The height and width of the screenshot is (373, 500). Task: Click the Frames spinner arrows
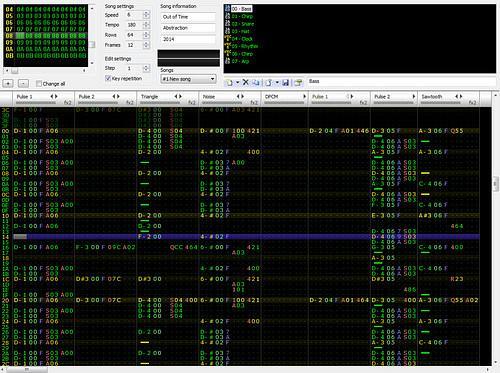click(146, 45)
